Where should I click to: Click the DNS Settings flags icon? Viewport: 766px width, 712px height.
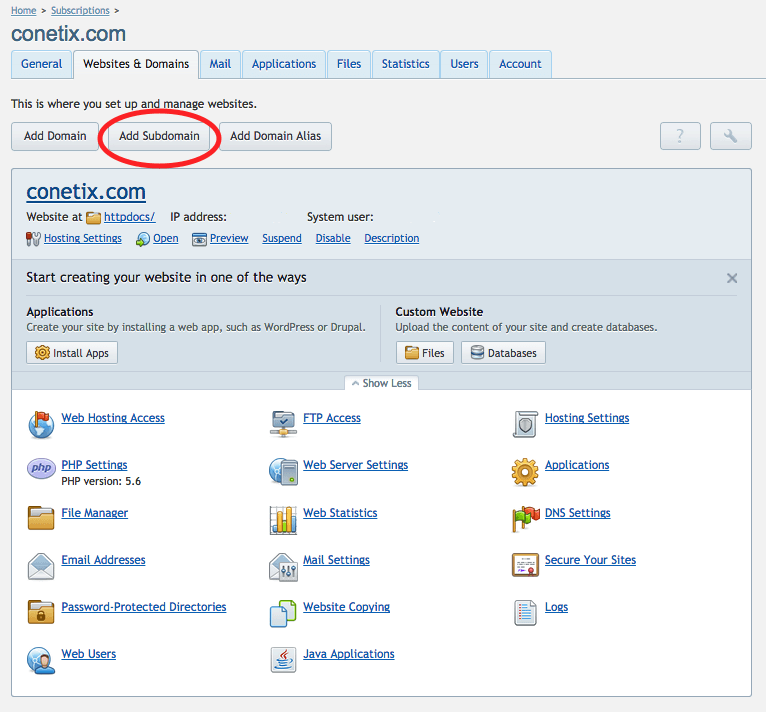tap(526, 518)
